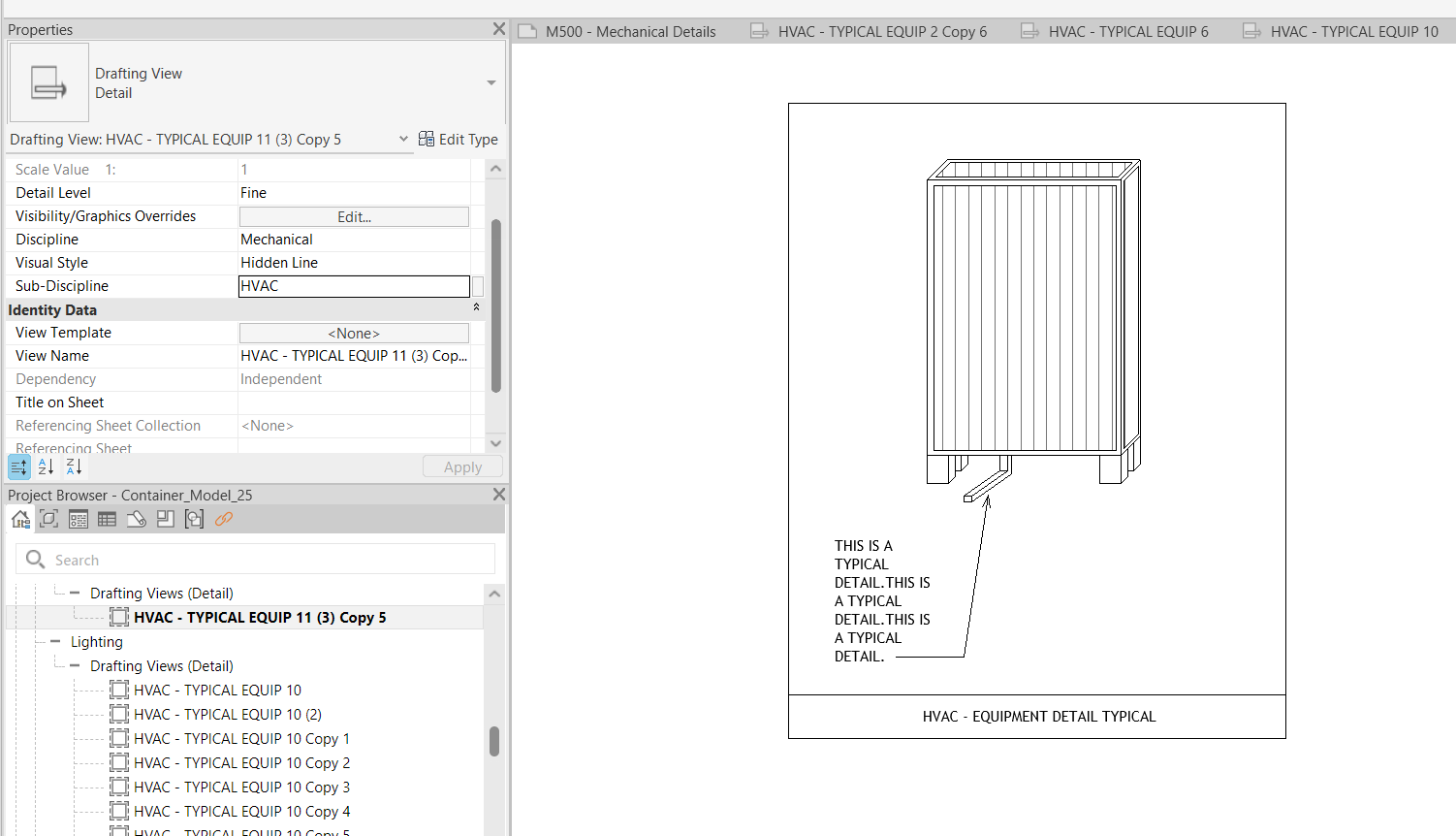Screen dimensions: 1456x836
Task: Switch to HVAC - TYPICAL EQUIP 6 tab
Action: pos(1128,31)
